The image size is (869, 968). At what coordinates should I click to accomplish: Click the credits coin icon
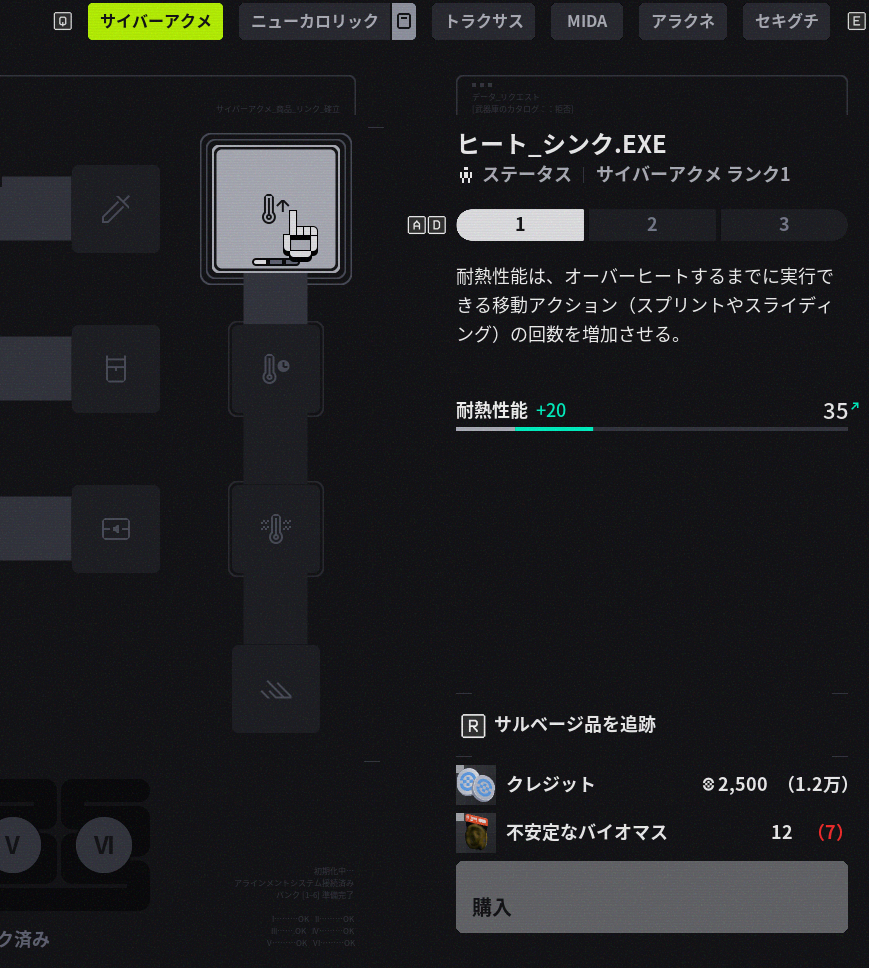point(475,785)
